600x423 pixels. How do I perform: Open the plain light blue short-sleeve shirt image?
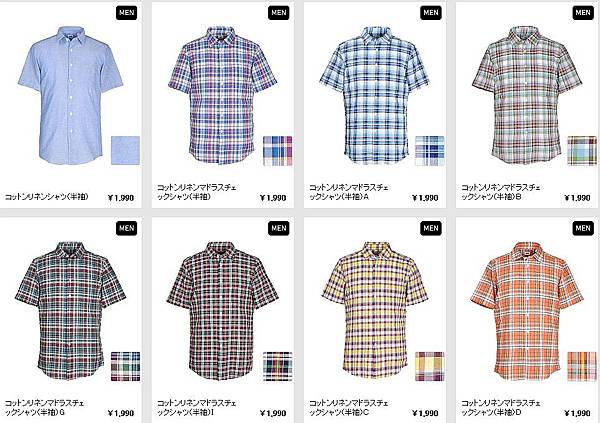point(70,95)
